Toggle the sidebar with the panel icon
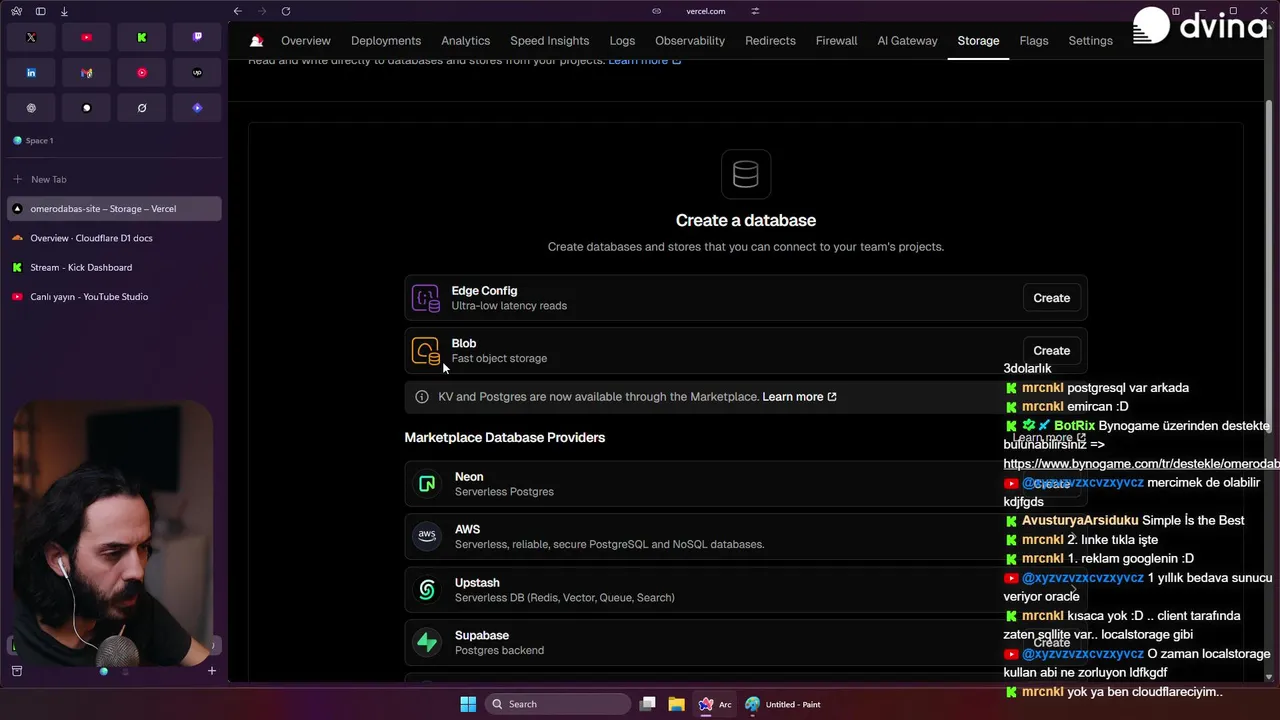The width and height of the screenshot is (1280, 720). tap(40, 11)
